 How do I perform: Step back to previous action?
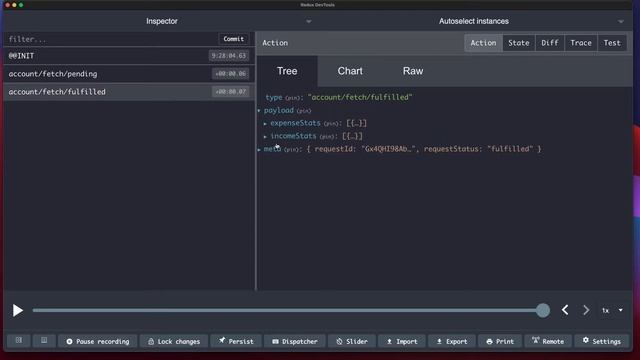565,310
